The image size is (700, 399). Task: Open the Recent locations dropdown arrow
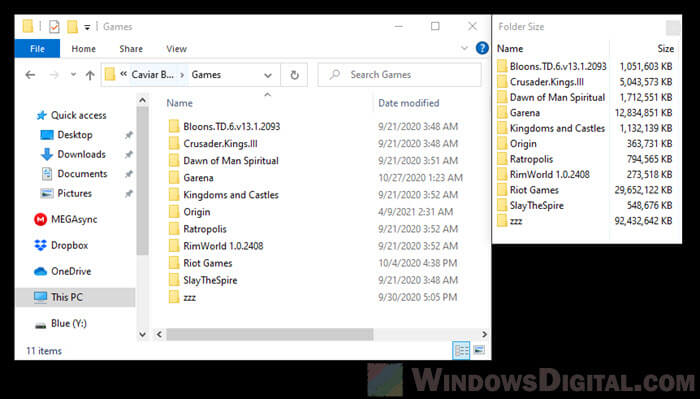click(73, 75)
